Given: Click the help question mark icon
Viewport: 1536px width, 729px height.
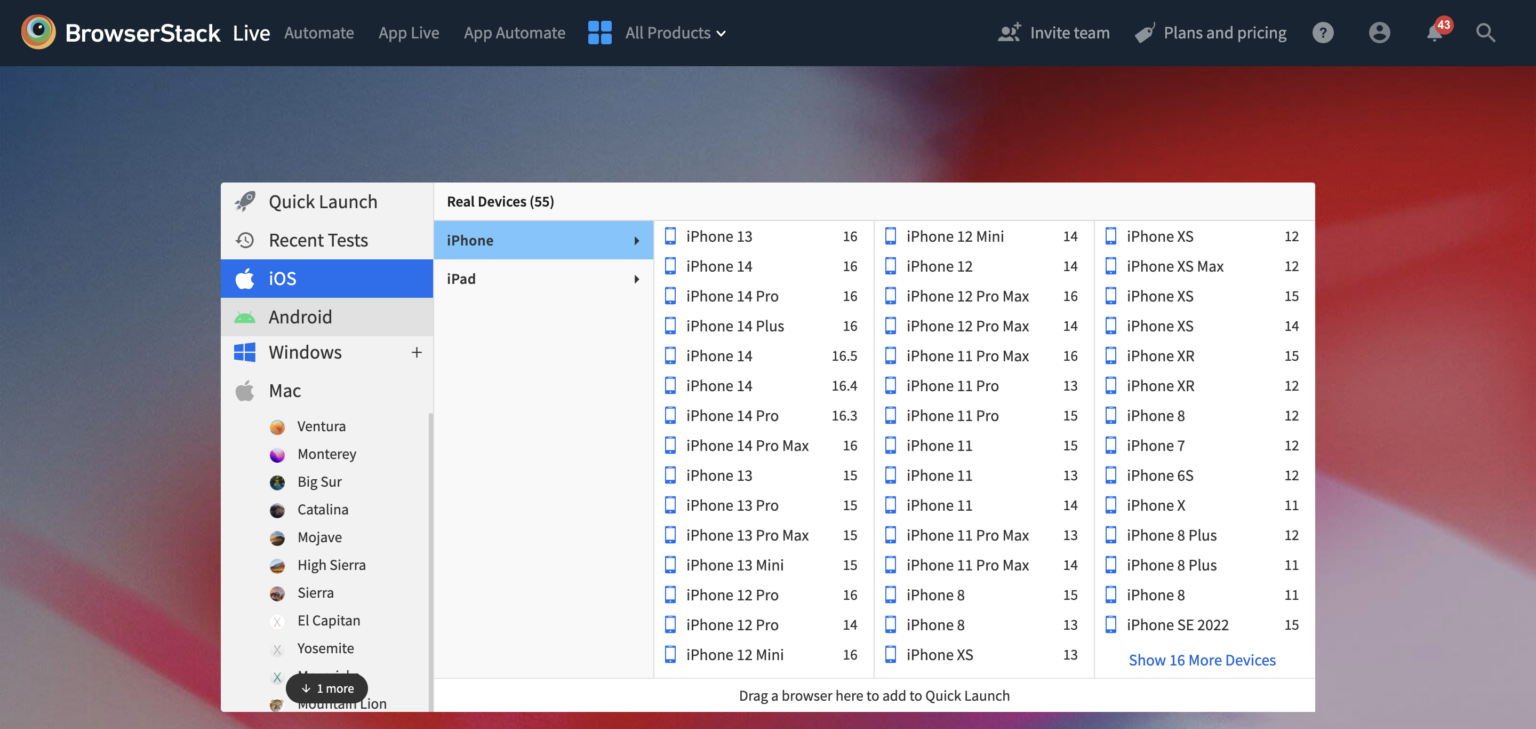Looking at the screenshot, I should click(x=1323, y=33).
